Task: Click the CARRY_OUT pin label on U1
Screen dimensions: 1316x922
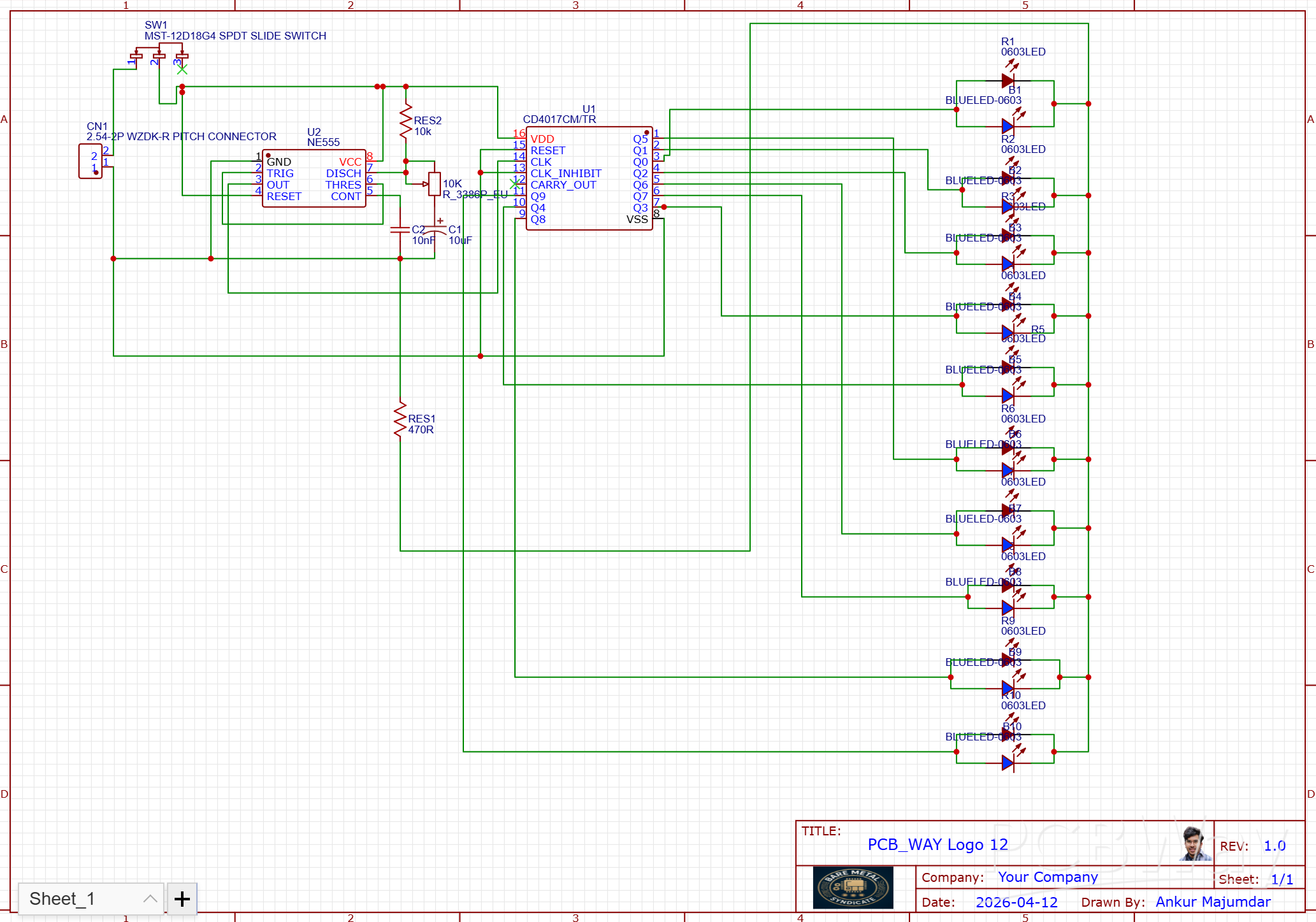Action: click(x=563, y=185)
